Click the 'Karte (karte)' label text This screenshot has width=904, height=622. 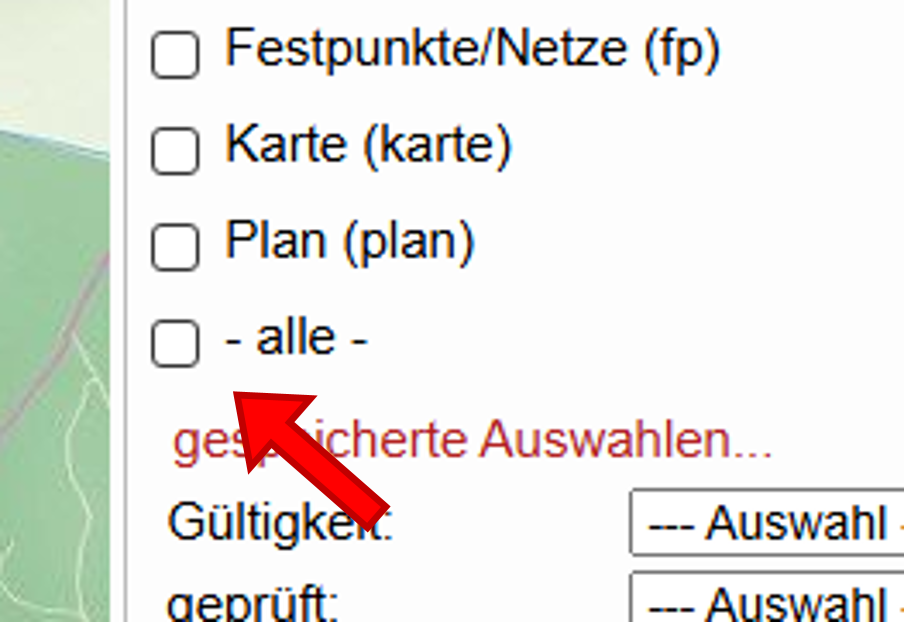click(x=368, y=146)
